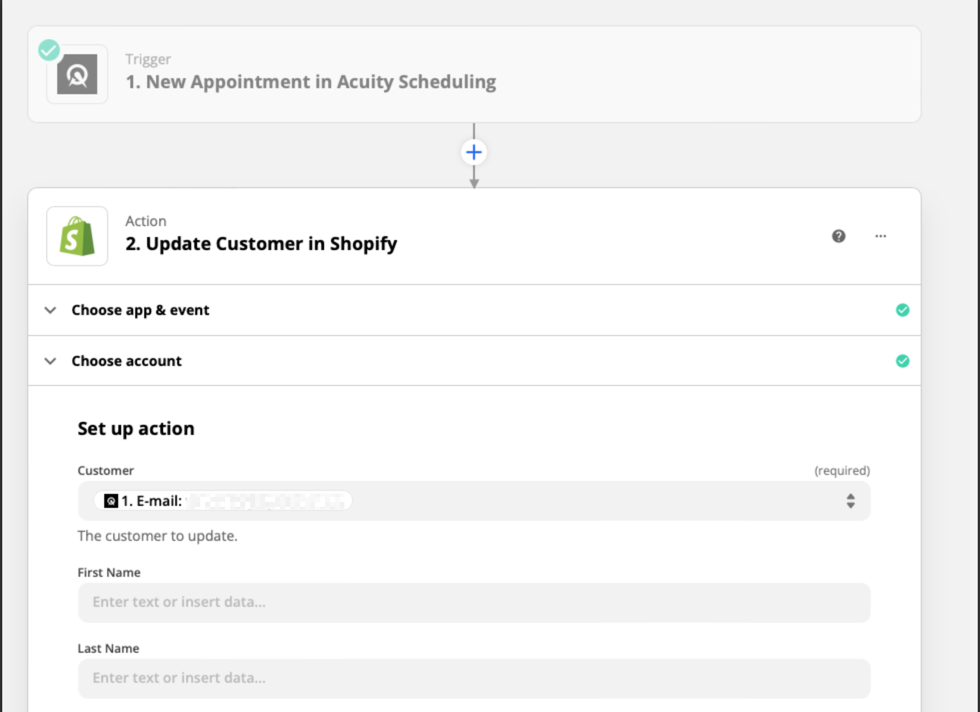The width and height of the screenshot is (980, 712).
Task: Click the Customer field label
Action: click(106, 470)
